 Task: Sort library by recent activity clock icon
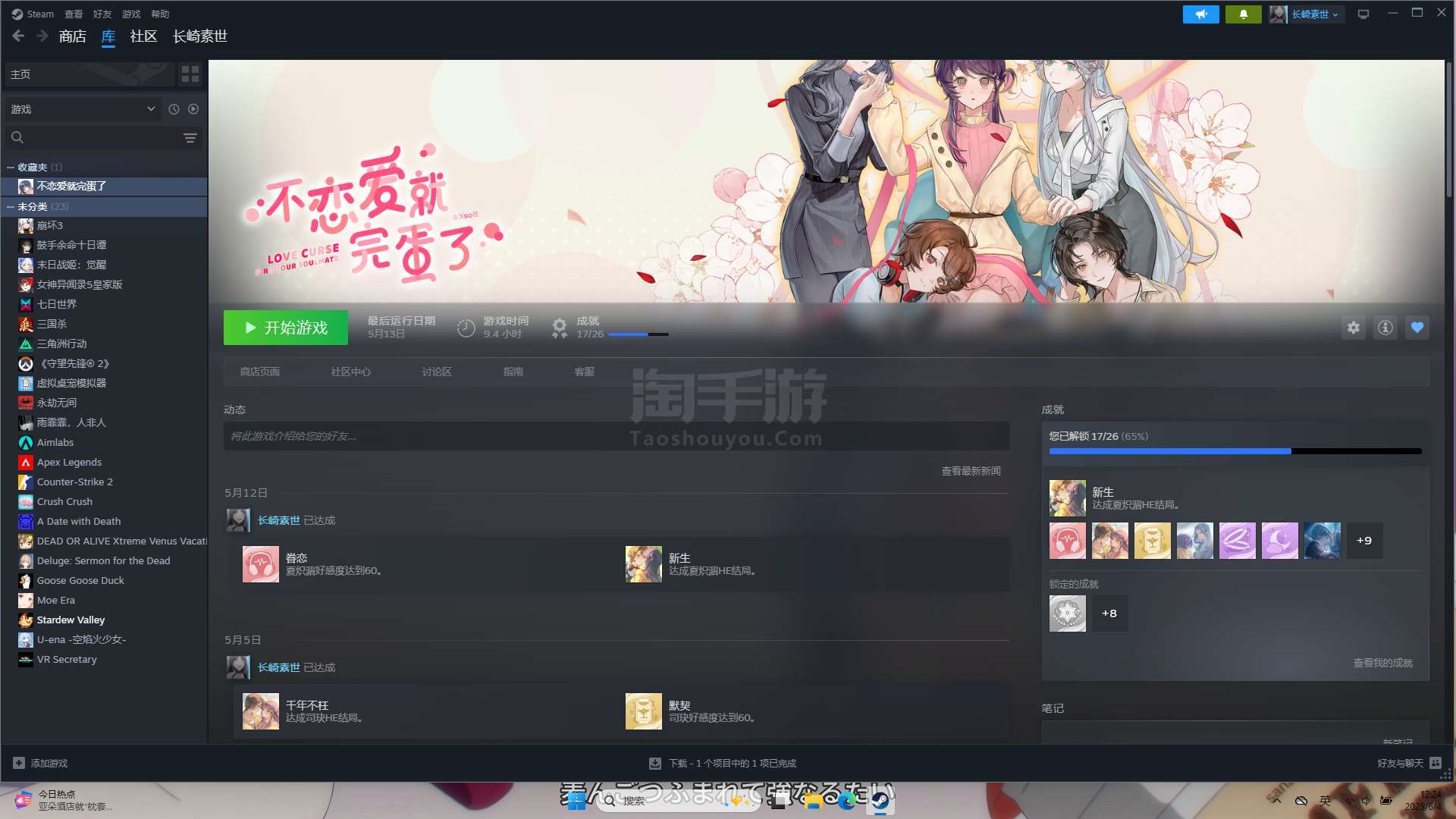(x=174, y=109)
